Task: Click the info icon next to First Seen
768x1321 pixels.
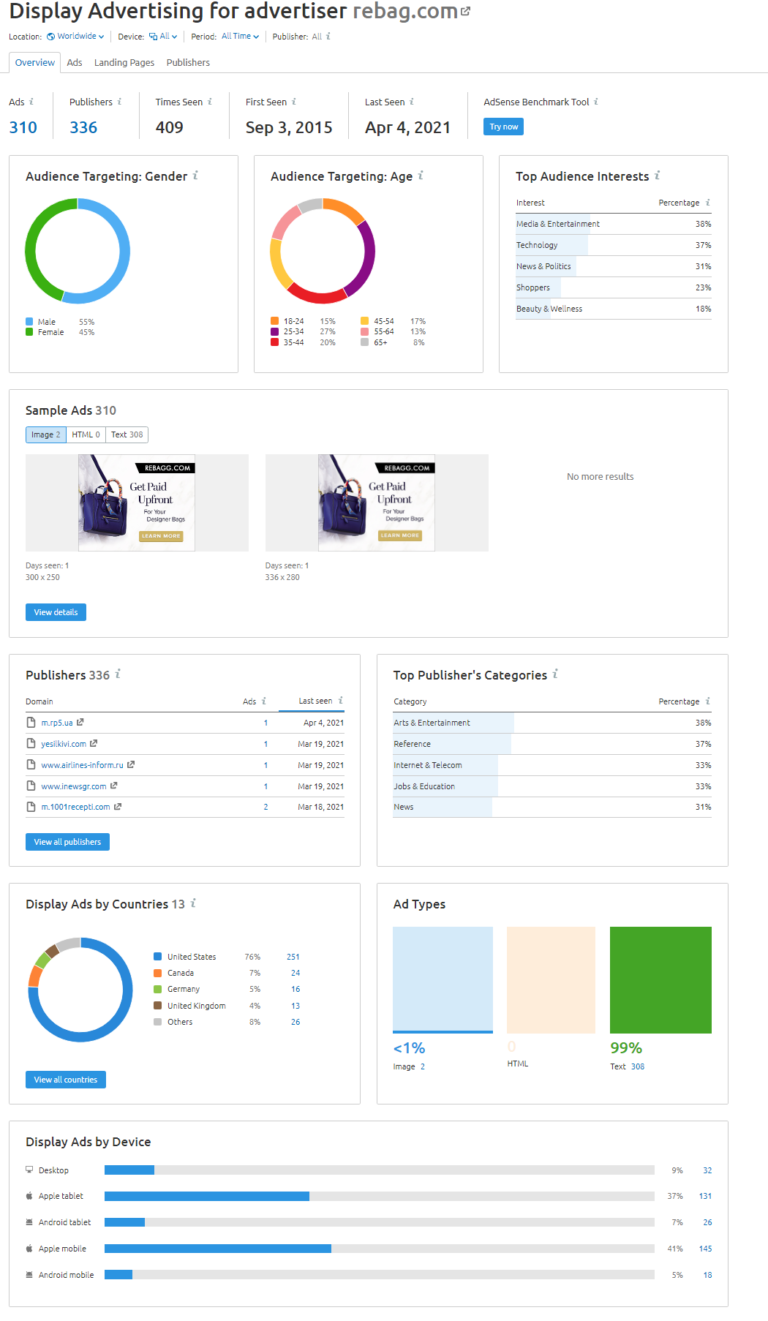Action: click(x=294, y=102)
